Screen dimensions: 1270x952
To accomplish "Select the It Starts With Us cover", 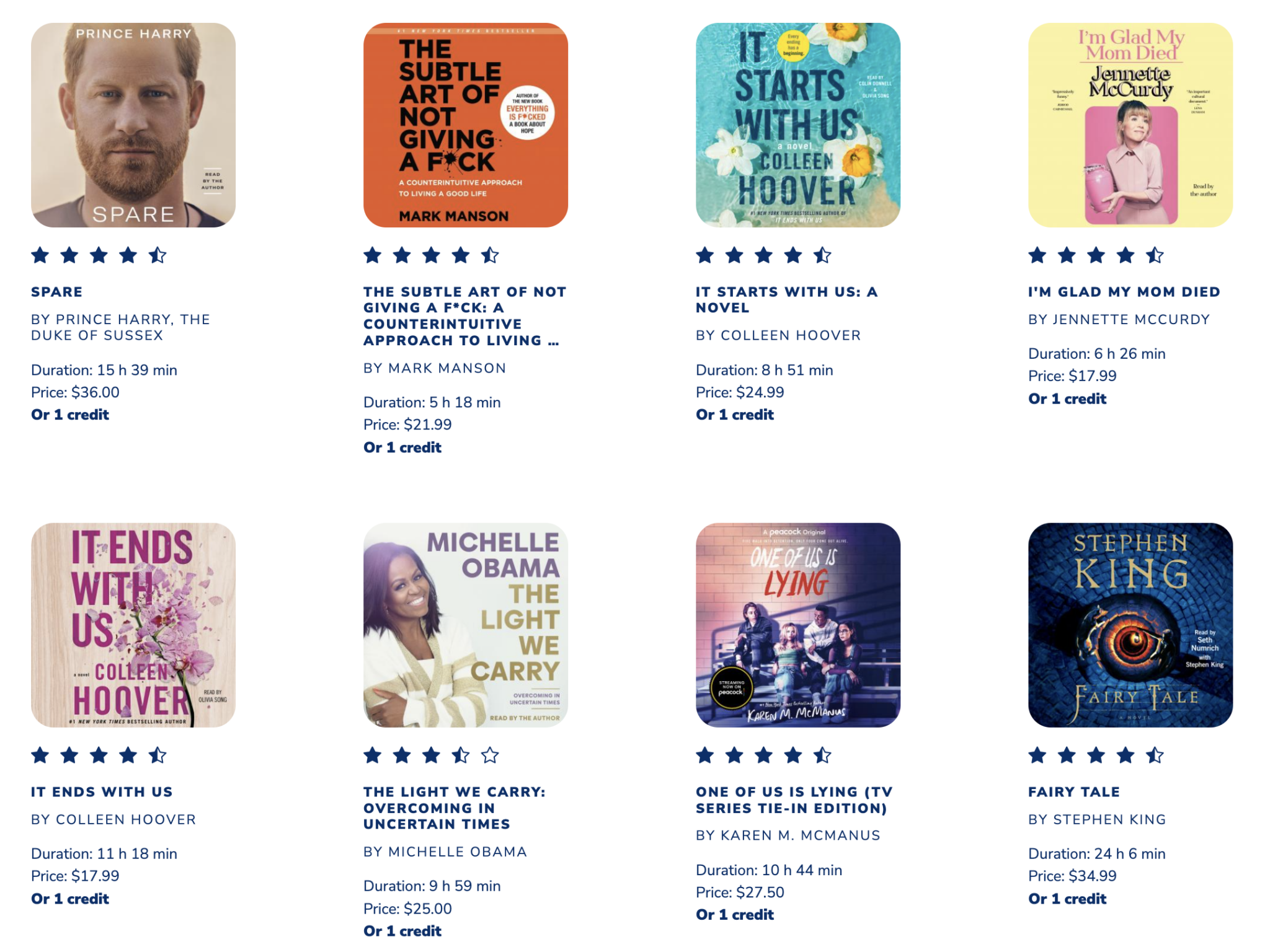I will (798, 125).
